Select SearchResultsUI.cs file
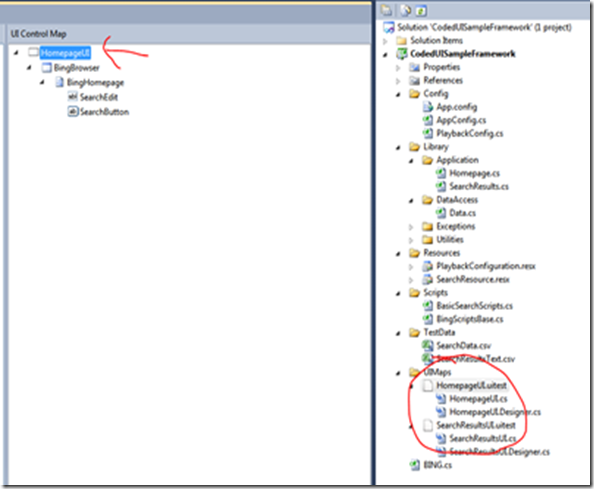 coord(483,439)
